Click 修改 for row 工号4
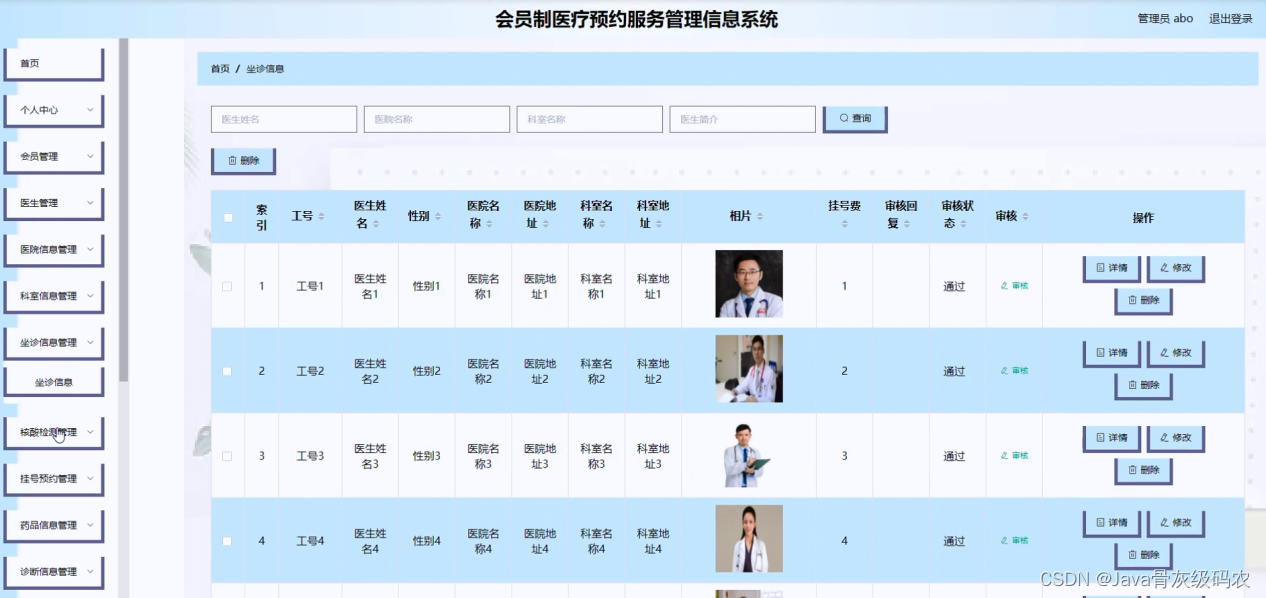The height and width of the screenshot is (598, 1266). click(x=1175, y=524)
